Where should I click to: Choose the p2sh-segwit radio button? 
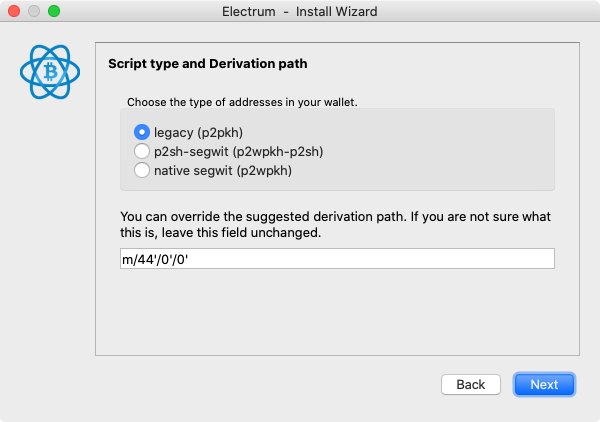(142, 151)
